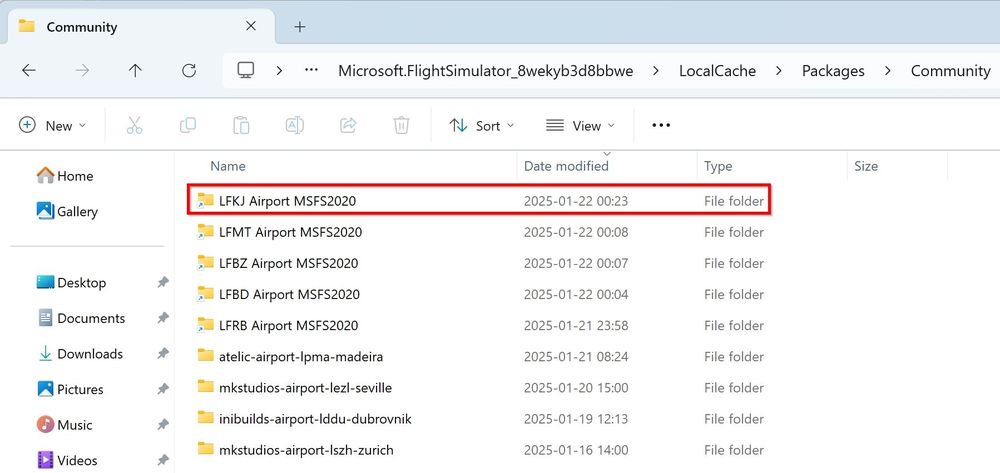This screenshot has height=473, width=1000.
Task: Click the Packages breadcrumb segment
Action: [833, 71]
